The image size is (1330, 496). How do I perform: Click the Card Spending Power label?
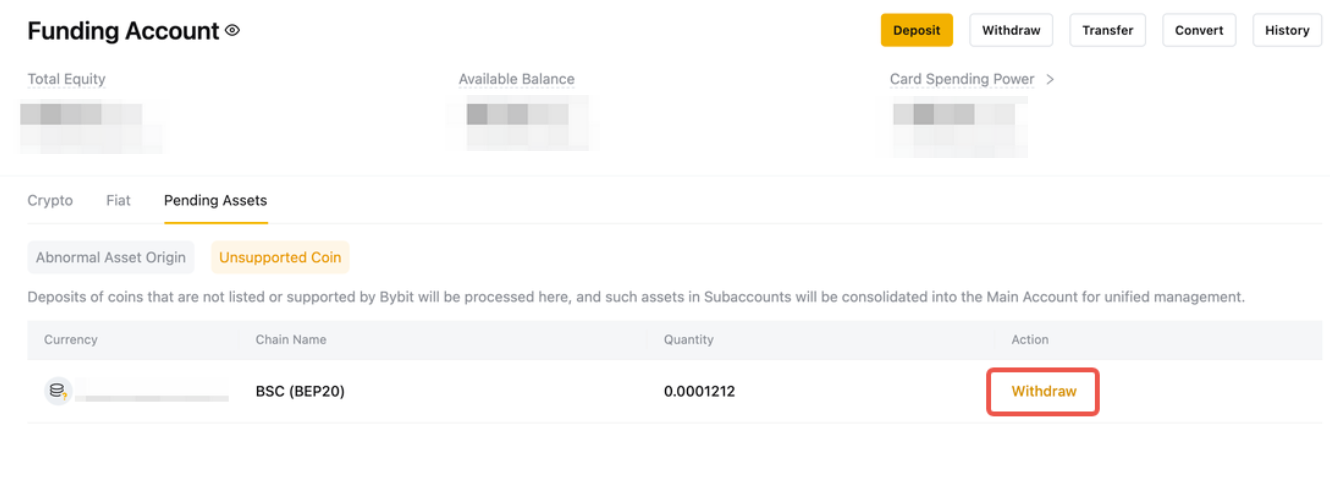point(962,79)
